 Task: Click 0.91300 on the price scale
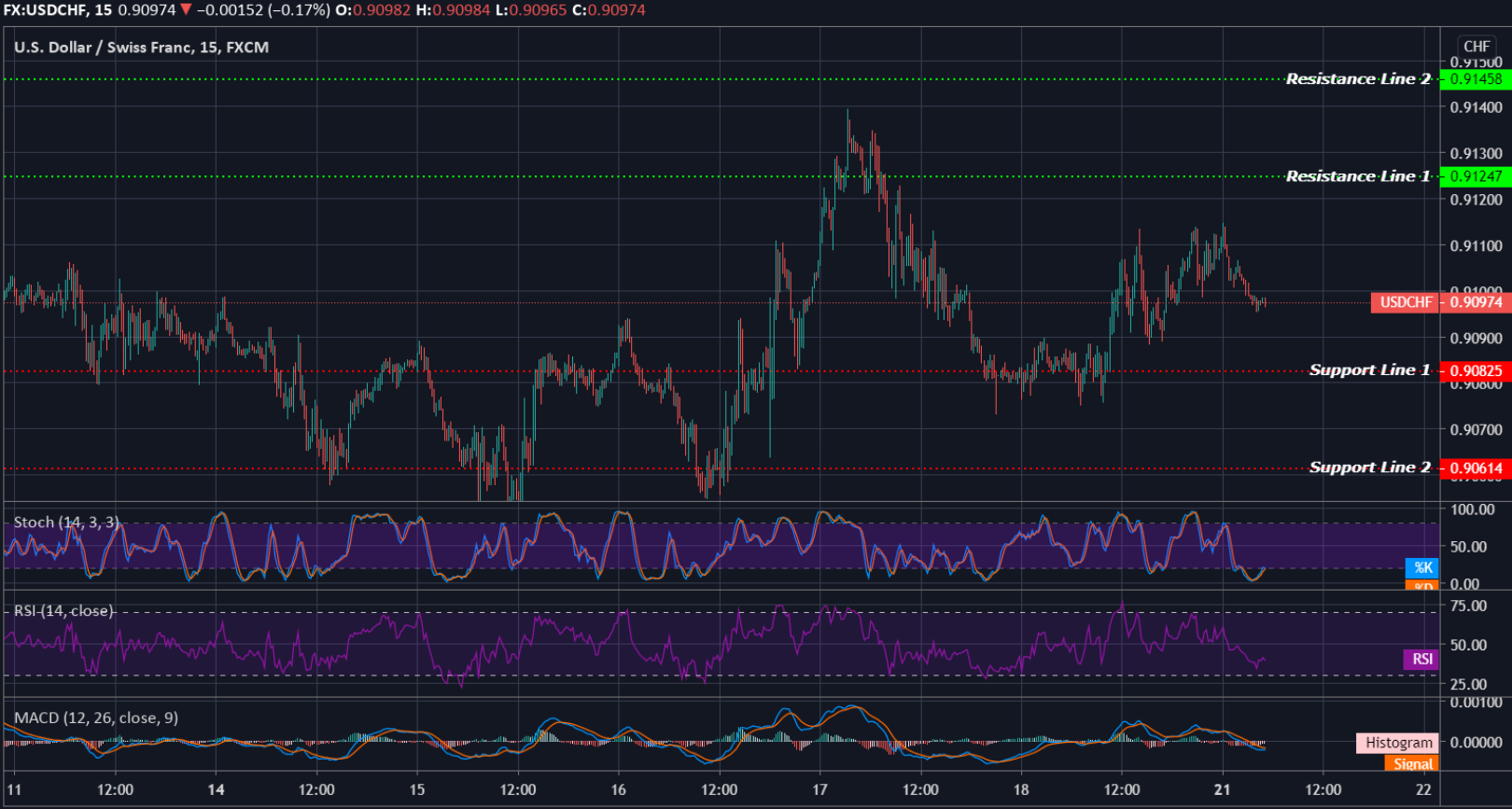(1477, 153)
